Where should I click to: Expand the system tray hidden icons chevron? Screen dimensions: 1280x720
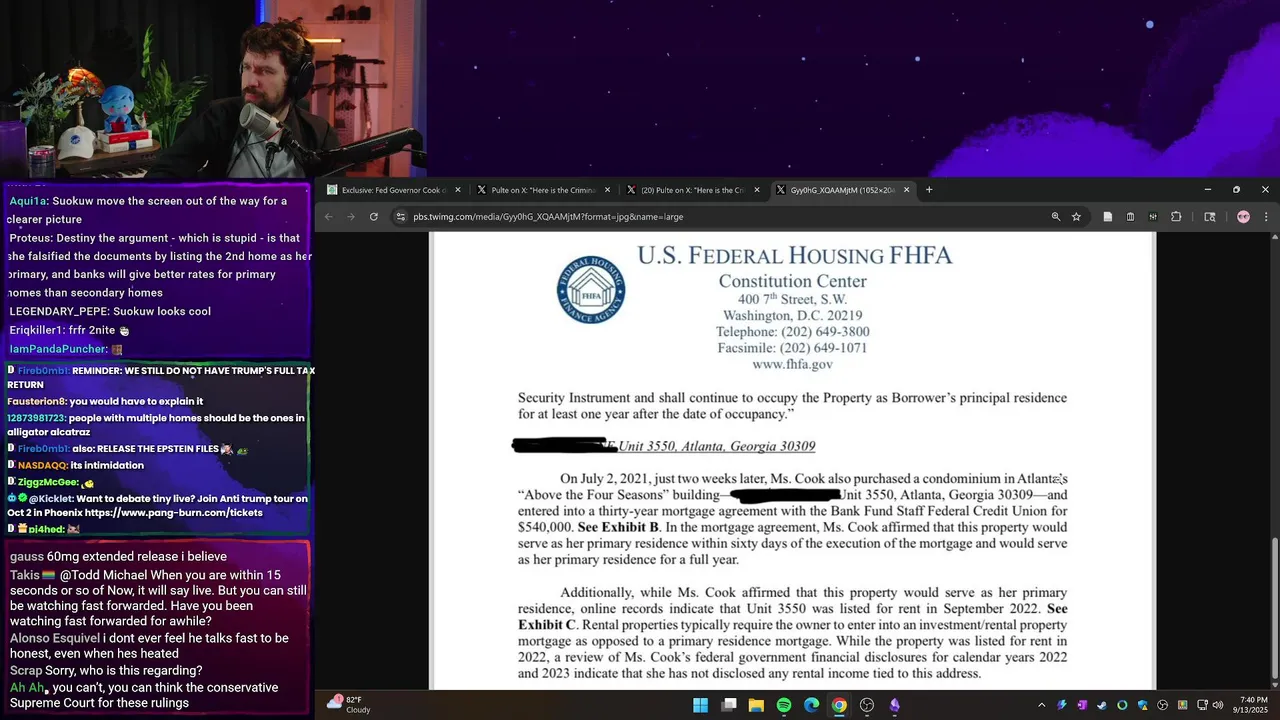coord(1041,705)
